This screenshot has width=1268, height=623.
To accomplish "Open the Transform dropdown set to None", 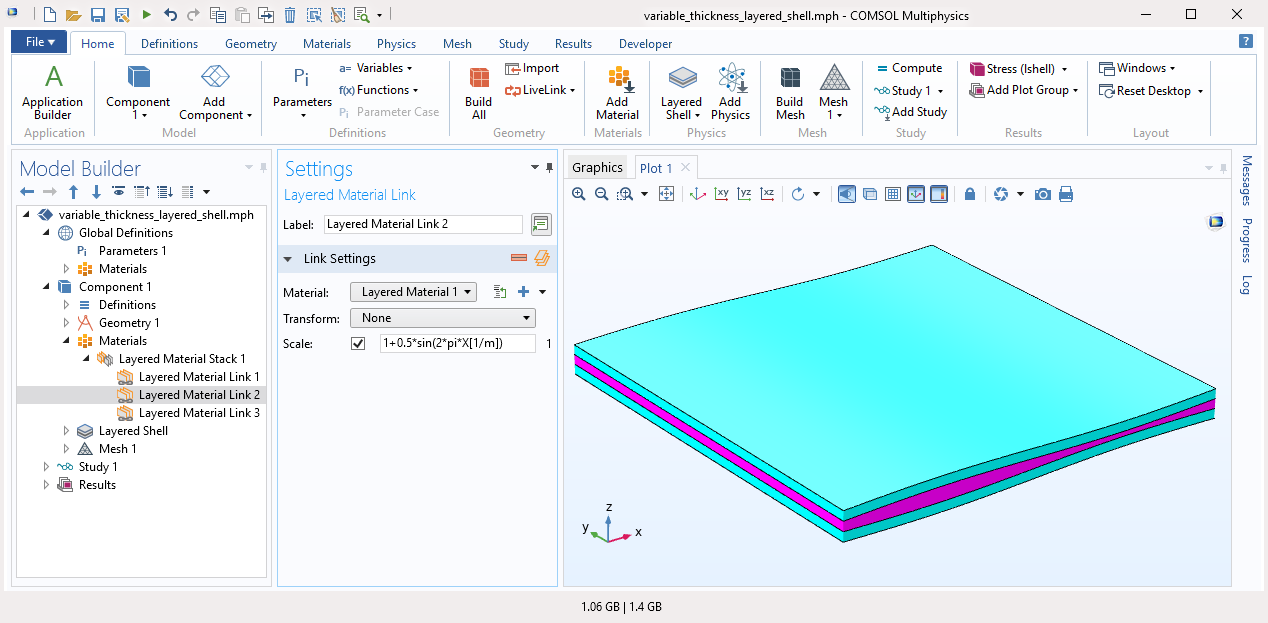I will (442, 318).
